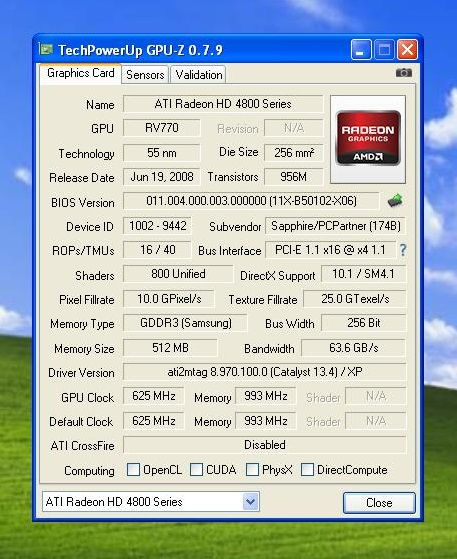The width and height of the screenshot is (457, 559).
Task: Click the GPU Clock row Memory 993 MHz
Action: click(x=266, y=396)
